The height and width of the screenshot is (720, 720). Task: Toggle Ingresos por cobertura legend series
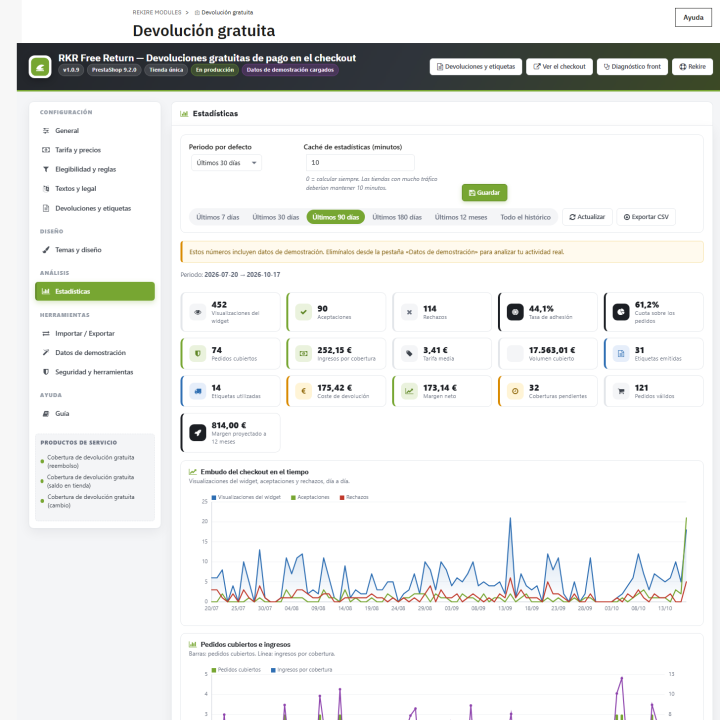(x=301, y=670)
